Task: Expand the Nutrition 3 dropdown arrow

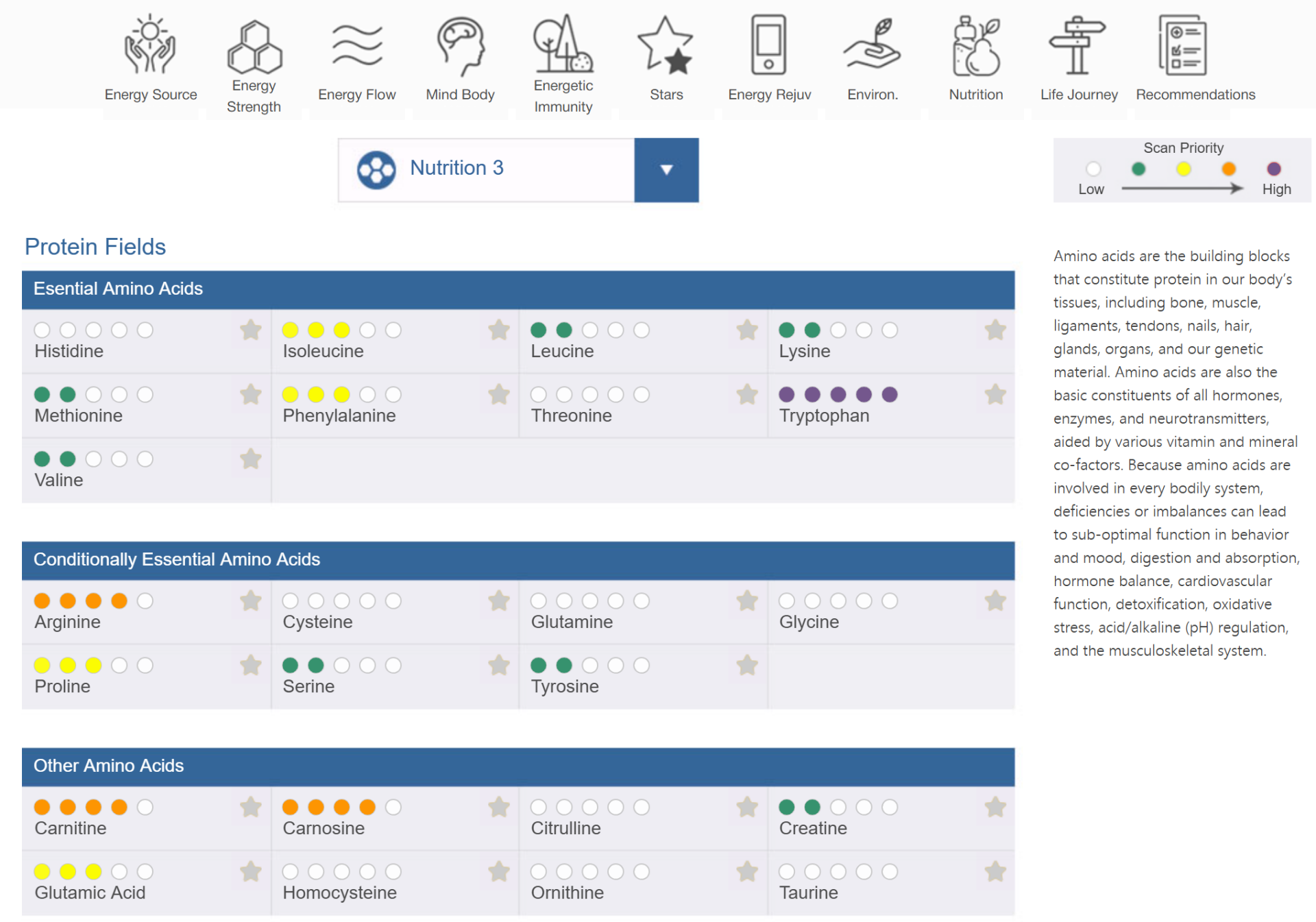Action: click(666, 169)
